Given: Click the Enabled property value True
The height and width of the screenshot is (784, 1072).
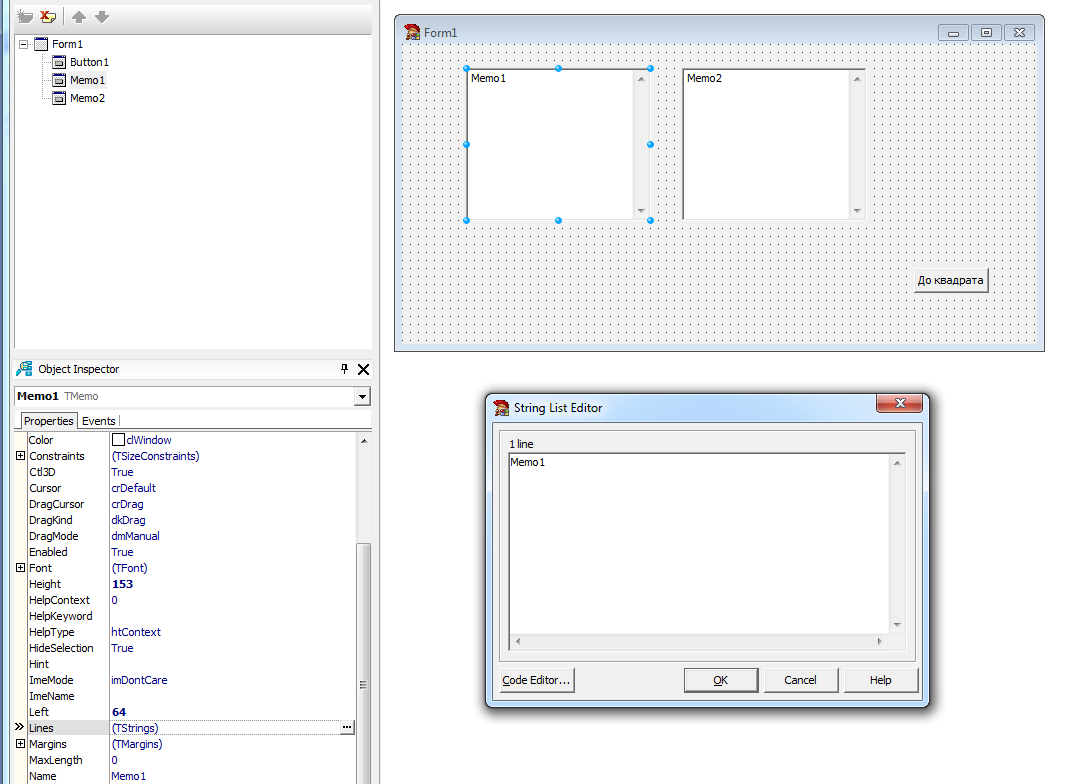Looking at the screenshot, I should [x=122, y=552].
